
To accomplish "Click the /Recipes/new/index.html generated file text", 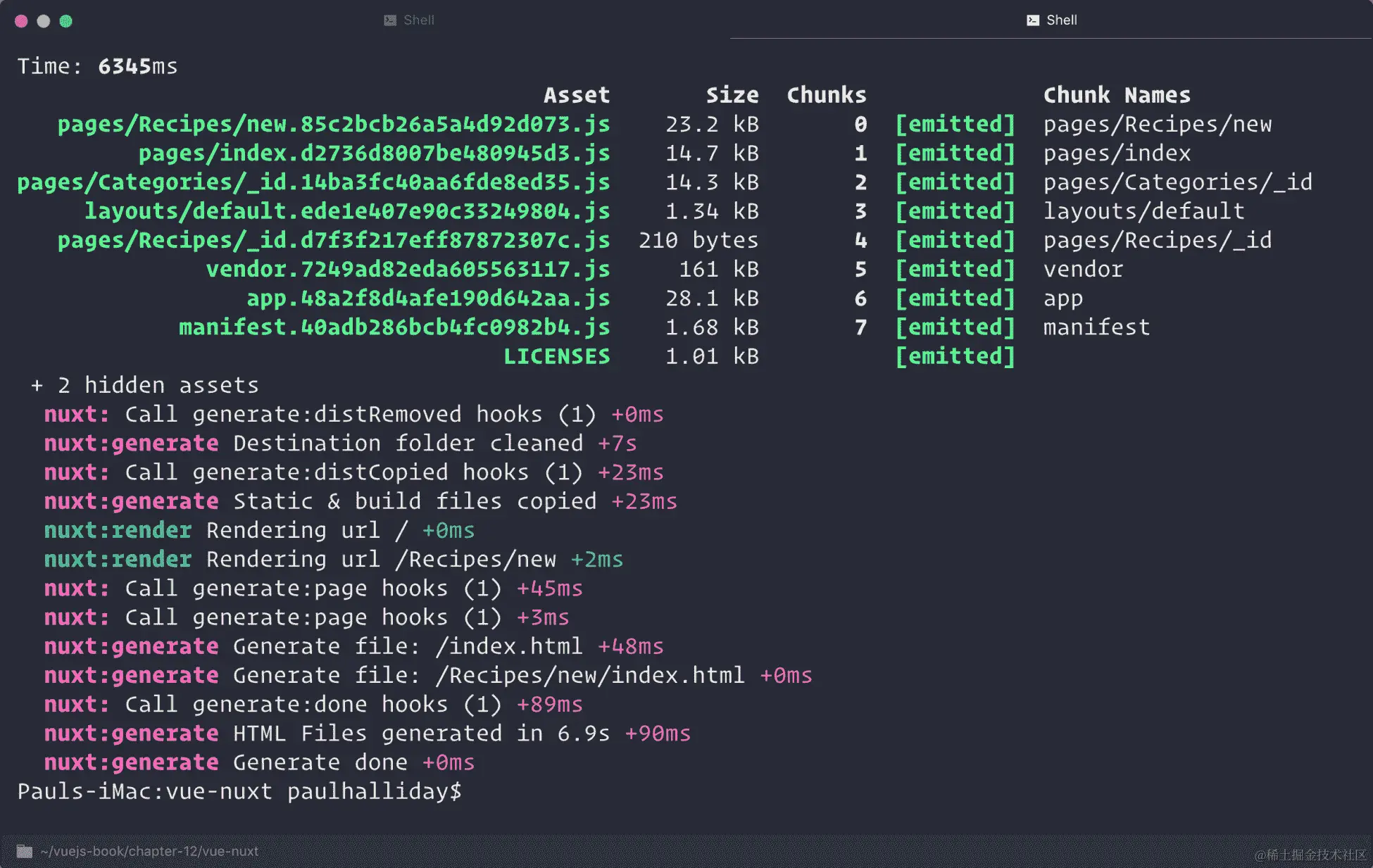I will tap(589, 675).
